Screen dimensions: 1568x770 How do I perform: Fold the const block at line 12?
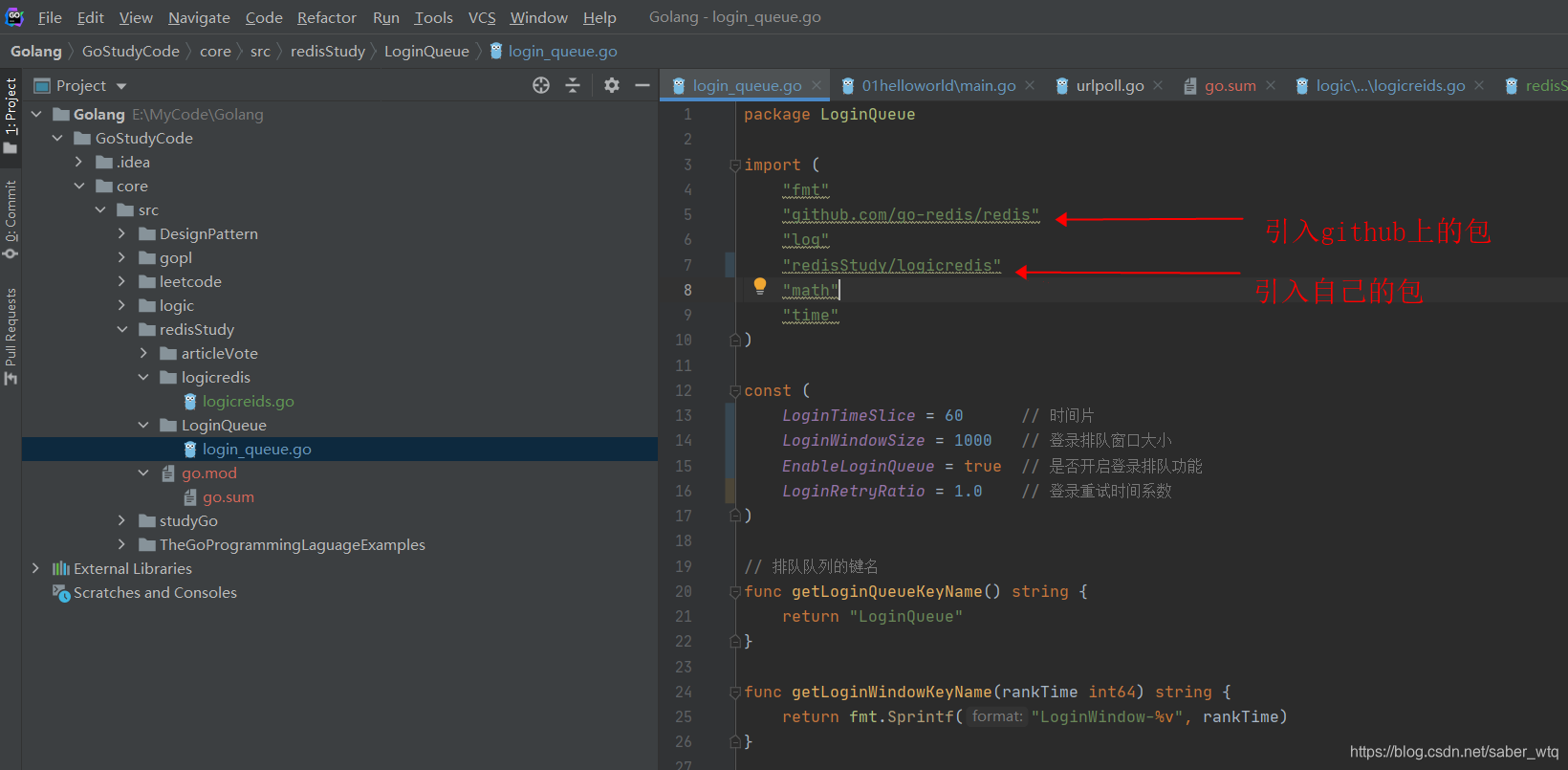[735, 390]
